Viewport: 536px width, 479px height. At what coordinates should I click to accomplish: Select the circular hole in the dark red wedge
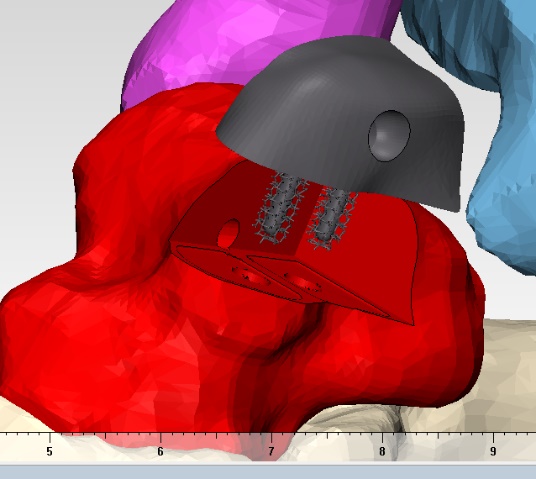pyautogui.click(x=229, y=234)
